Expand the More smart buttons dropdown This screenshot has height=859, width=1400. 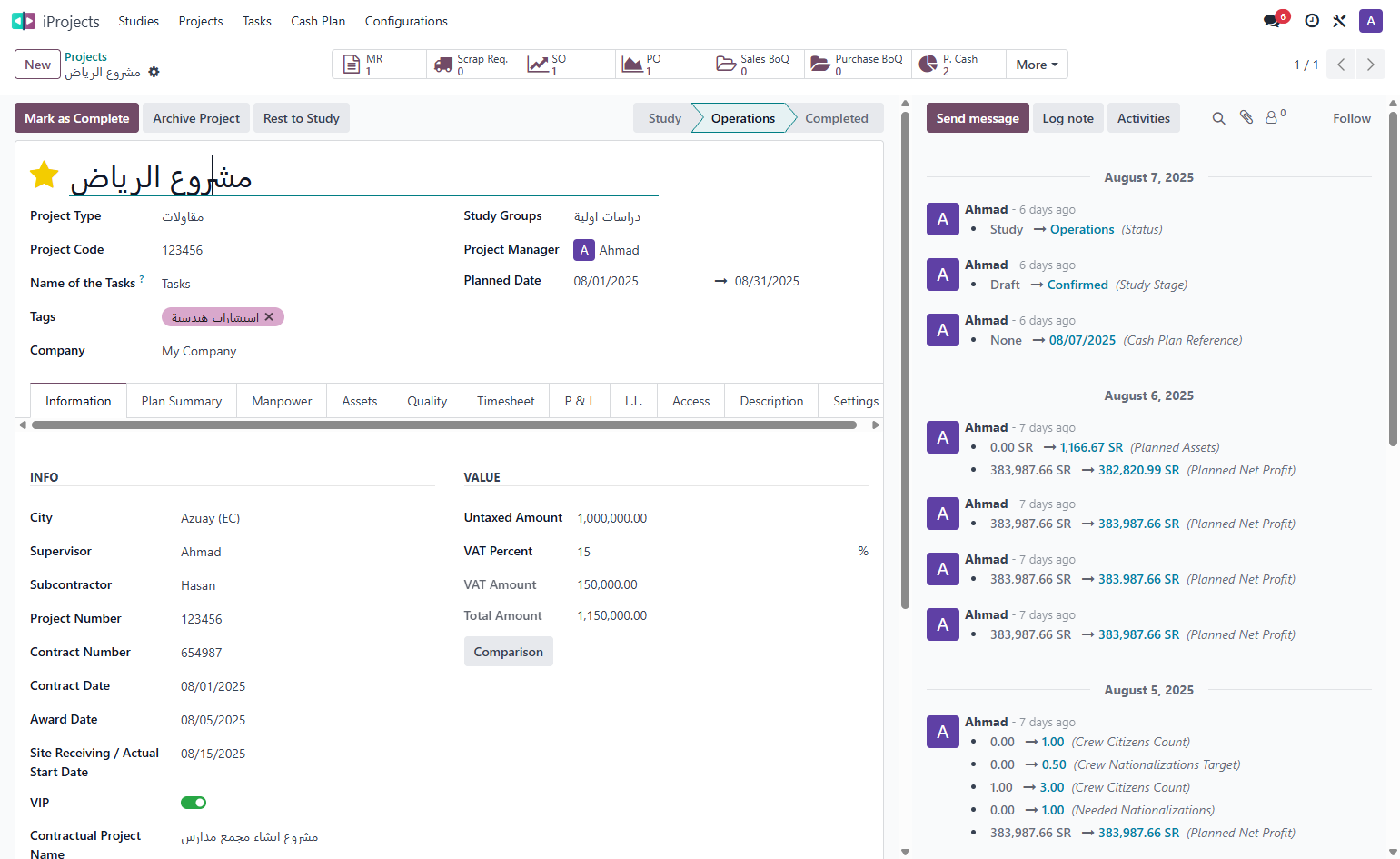click(x=1037, y=65)
